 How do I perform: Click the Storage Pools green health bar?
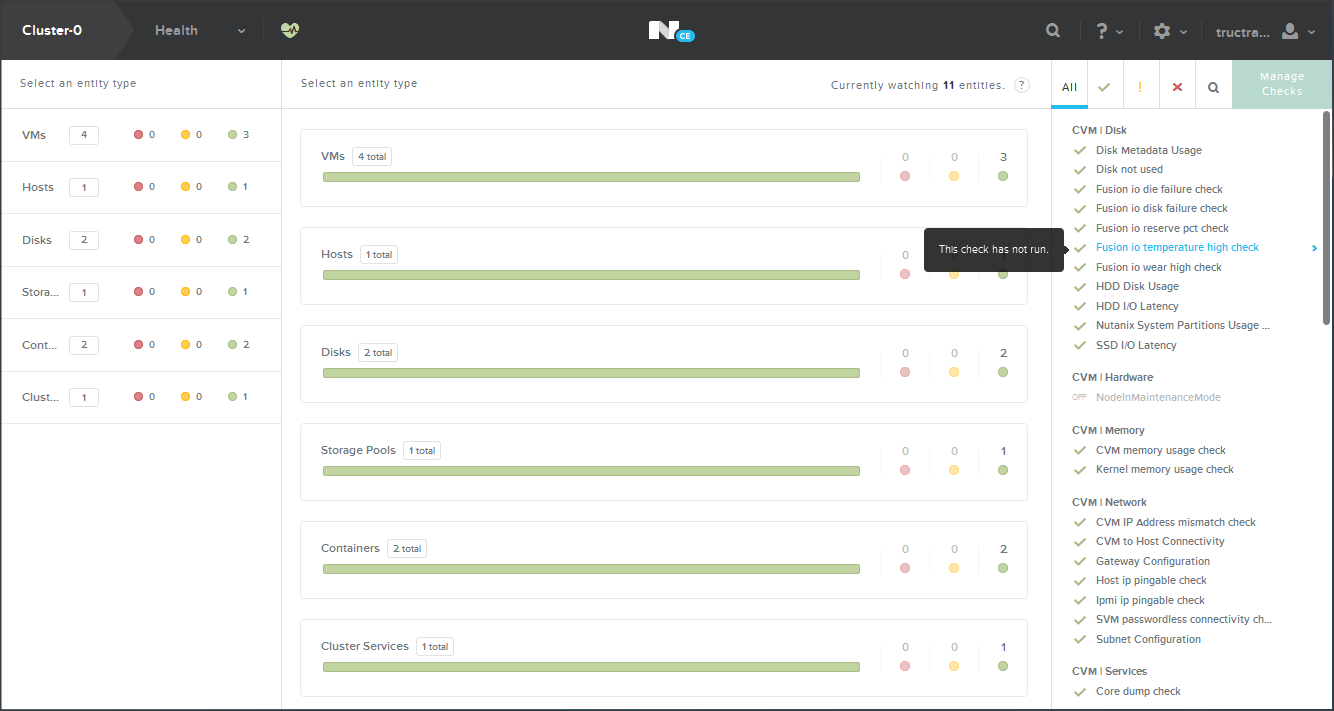click(x=591, y=471)
